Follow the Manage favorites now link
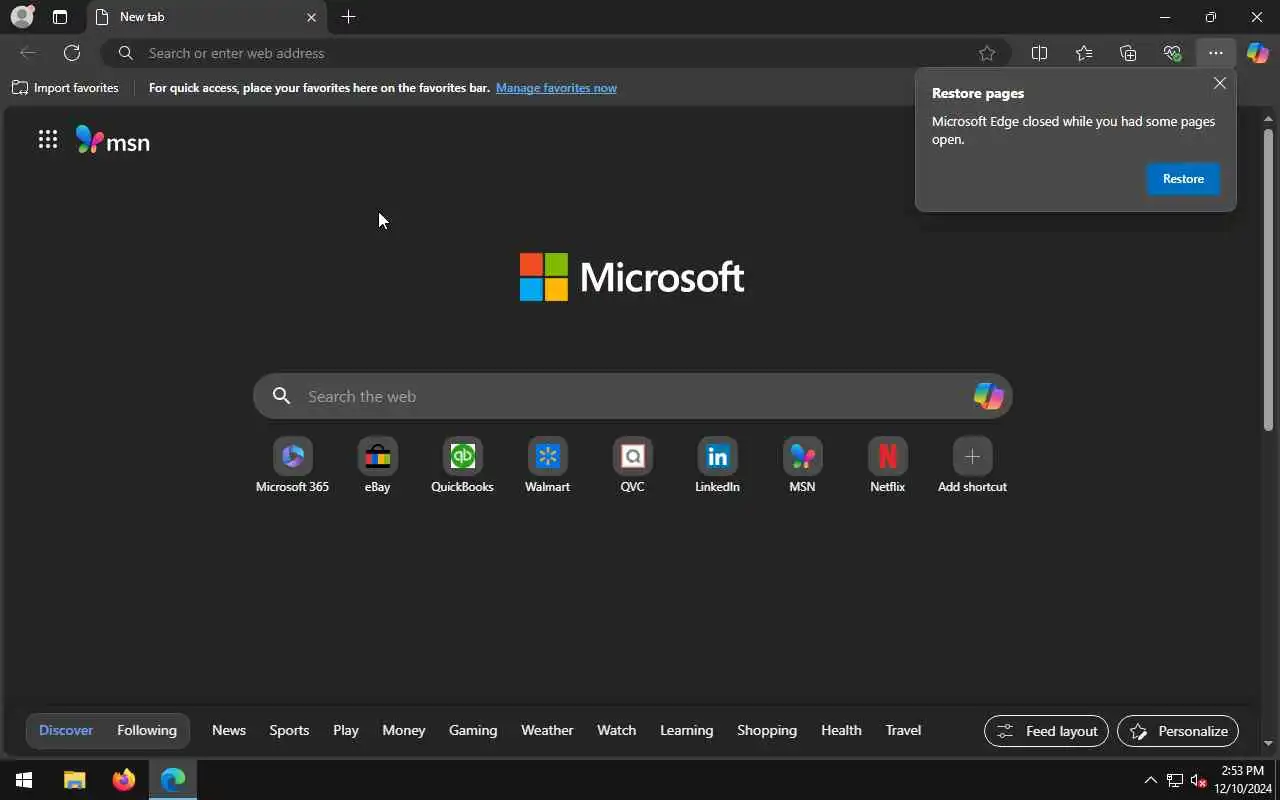This screenshot has width=1280, height=800. (x=556, y=88)
